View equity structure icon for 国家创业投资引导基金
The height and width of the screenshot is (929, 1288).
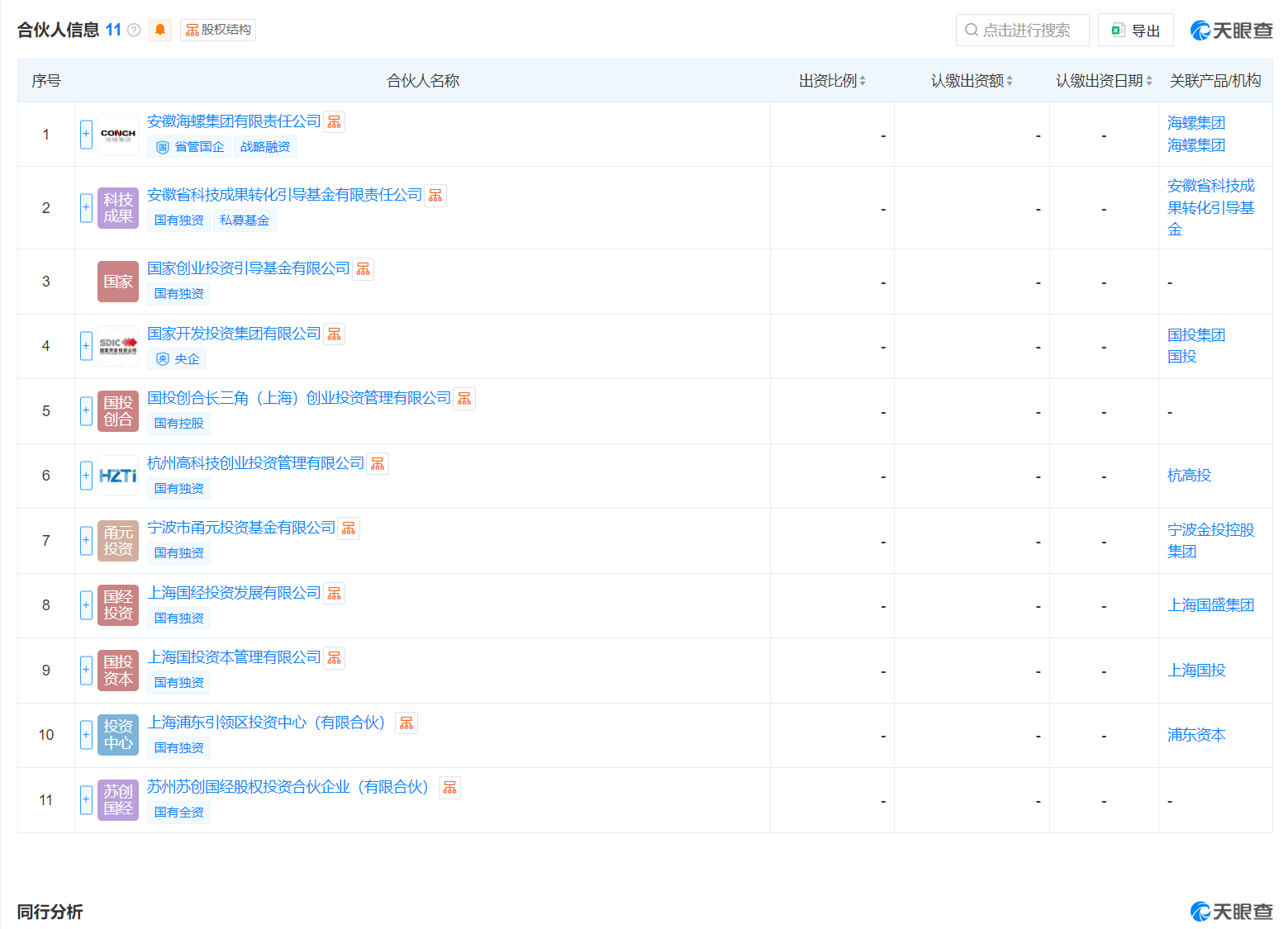click(364, 269)
